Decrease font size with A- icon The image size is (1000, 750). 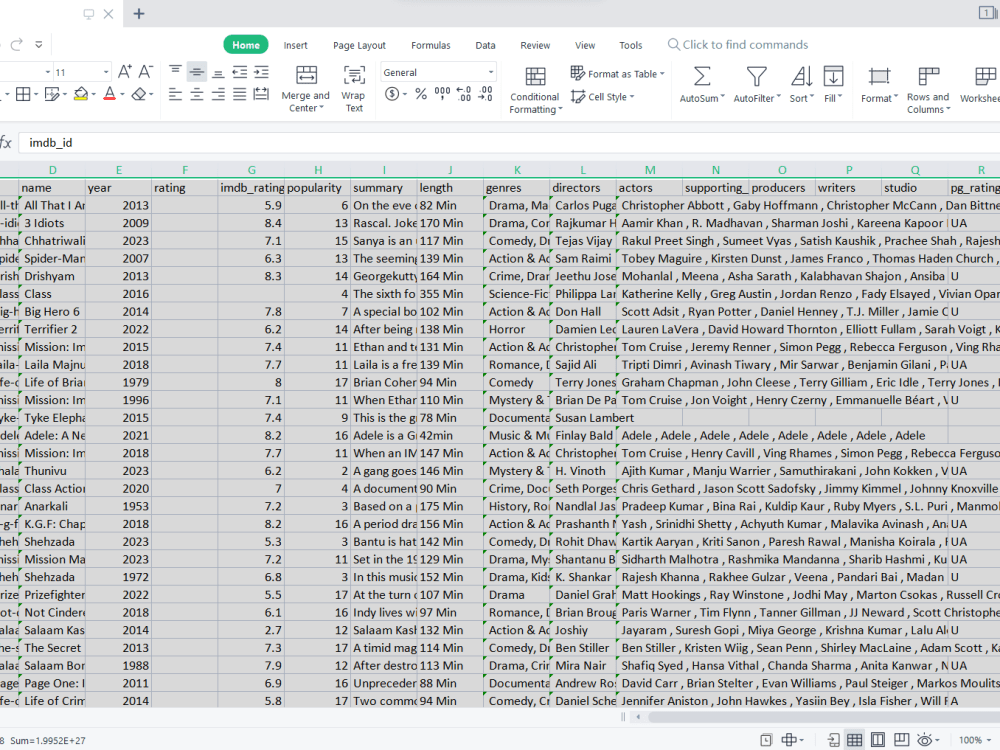[146, 71]
